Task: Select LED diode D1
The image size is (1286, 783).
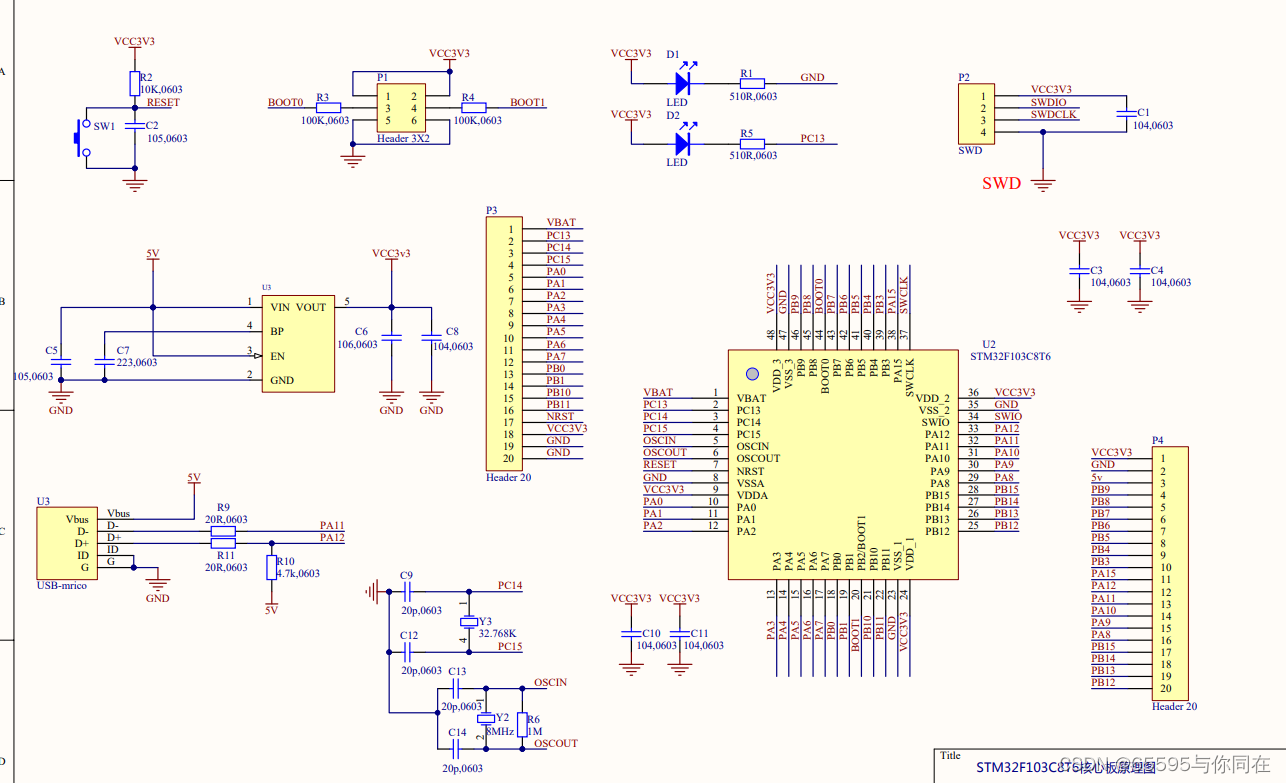Action: [684, 83]
